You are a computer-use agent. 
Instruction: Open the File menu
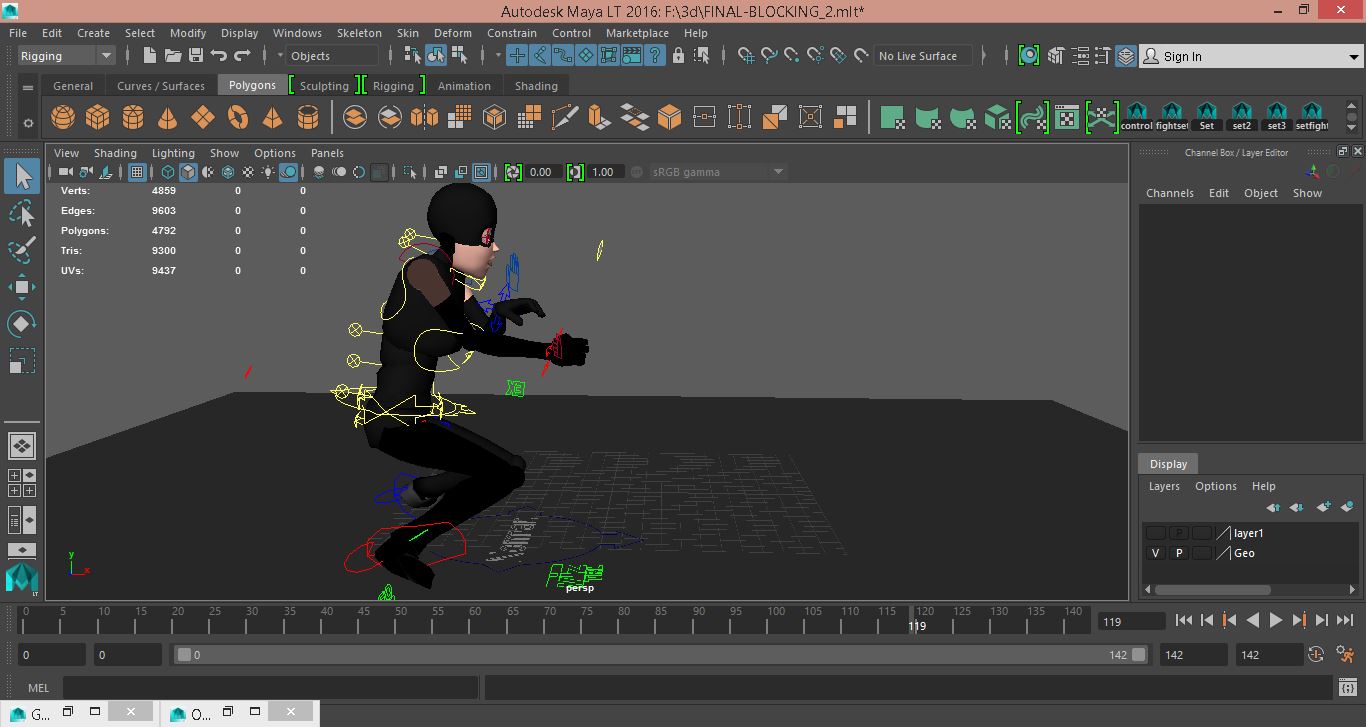point(18,33)
